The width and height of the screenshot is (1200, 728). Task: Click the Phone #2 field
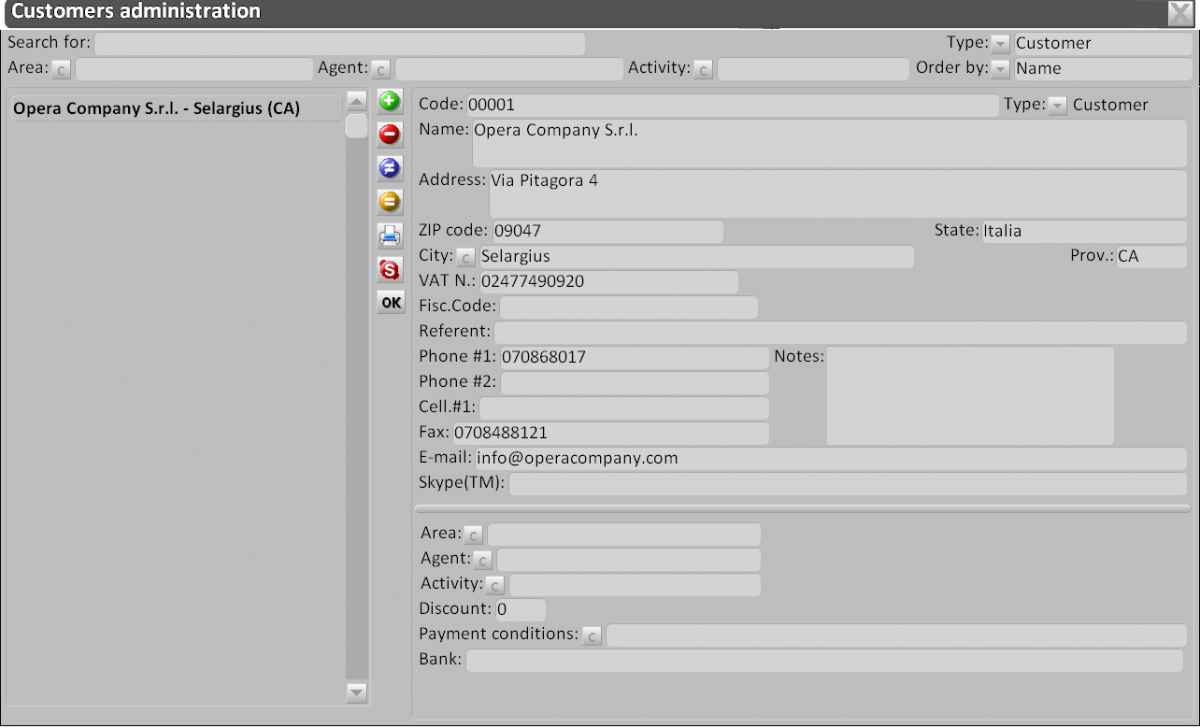point(634,382)
